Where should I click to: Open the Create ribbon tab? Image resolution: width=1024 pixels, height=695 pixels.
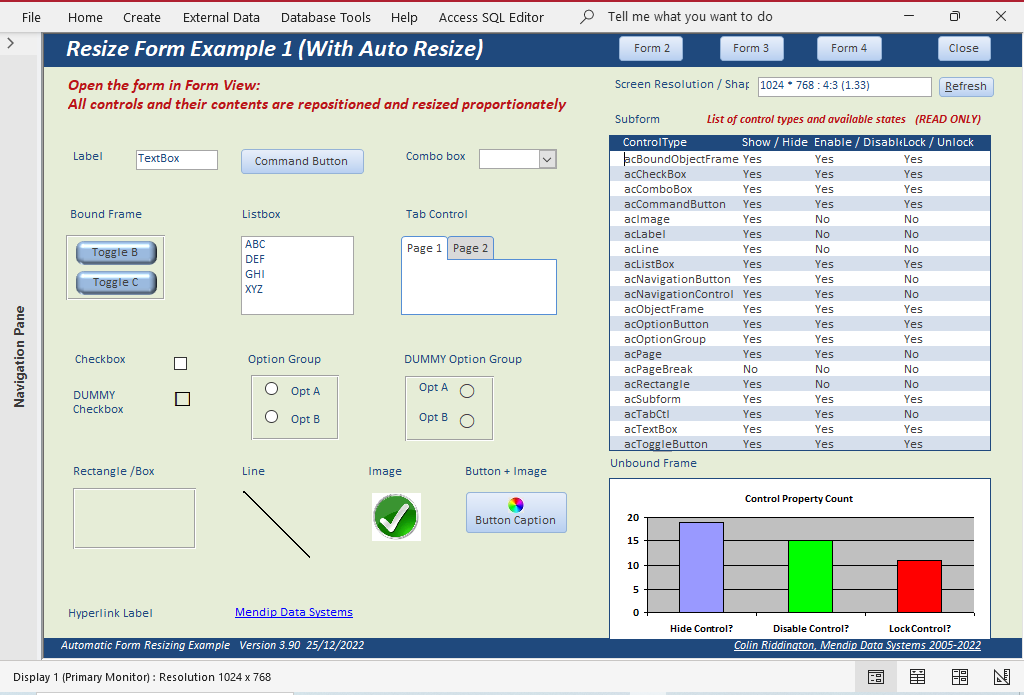(142, 18)
